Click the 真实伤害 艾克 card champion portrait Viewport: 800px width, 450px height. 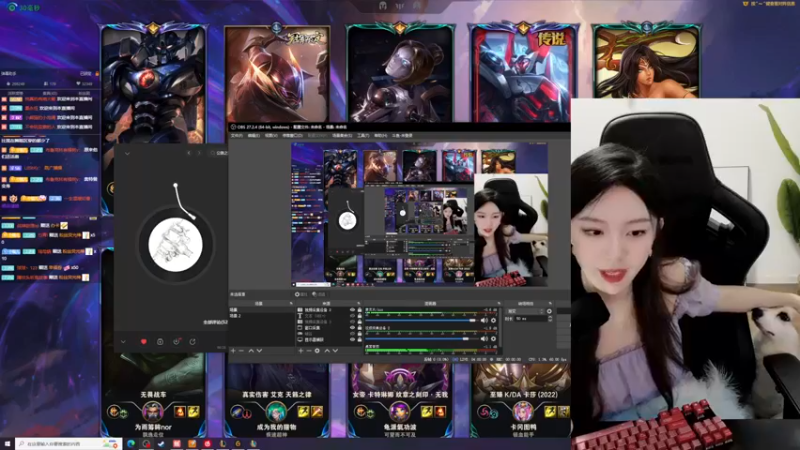pos(276,411)
